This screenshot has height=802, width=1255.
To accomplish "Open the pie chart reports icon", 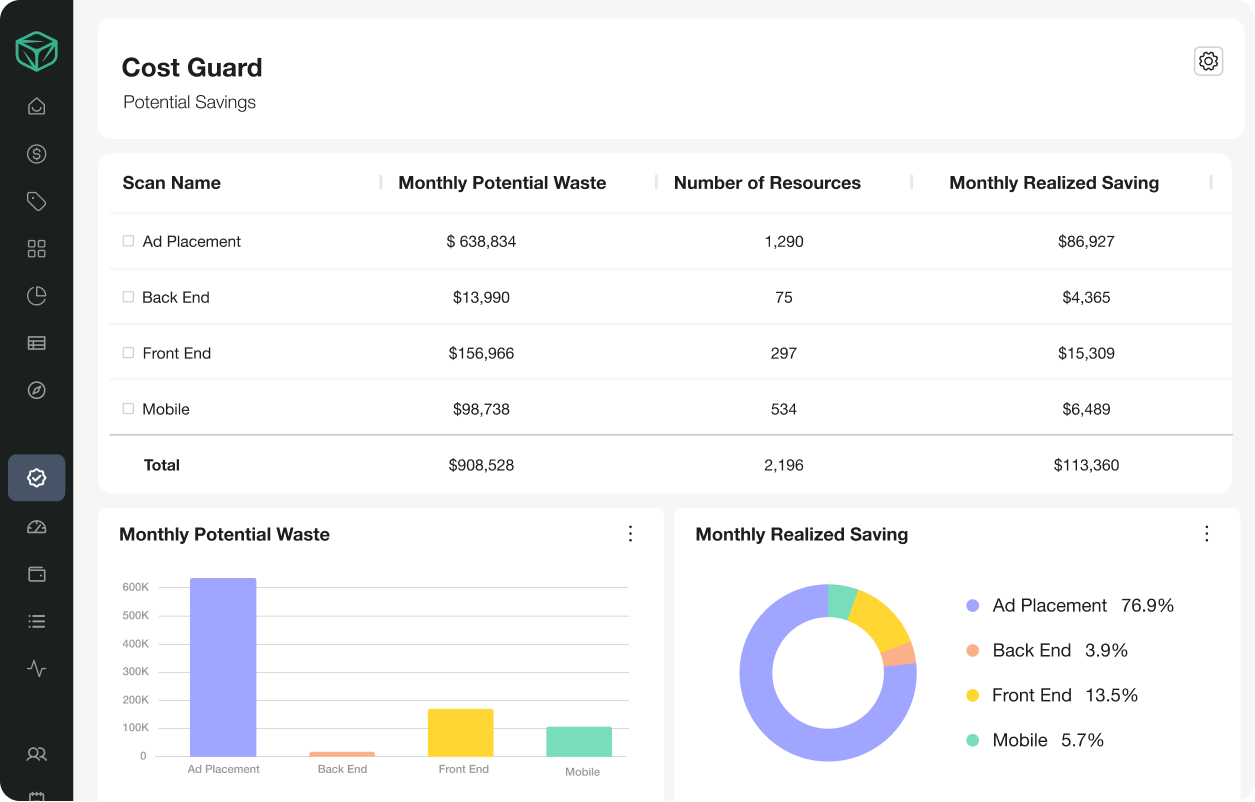I will click(37, 295).
